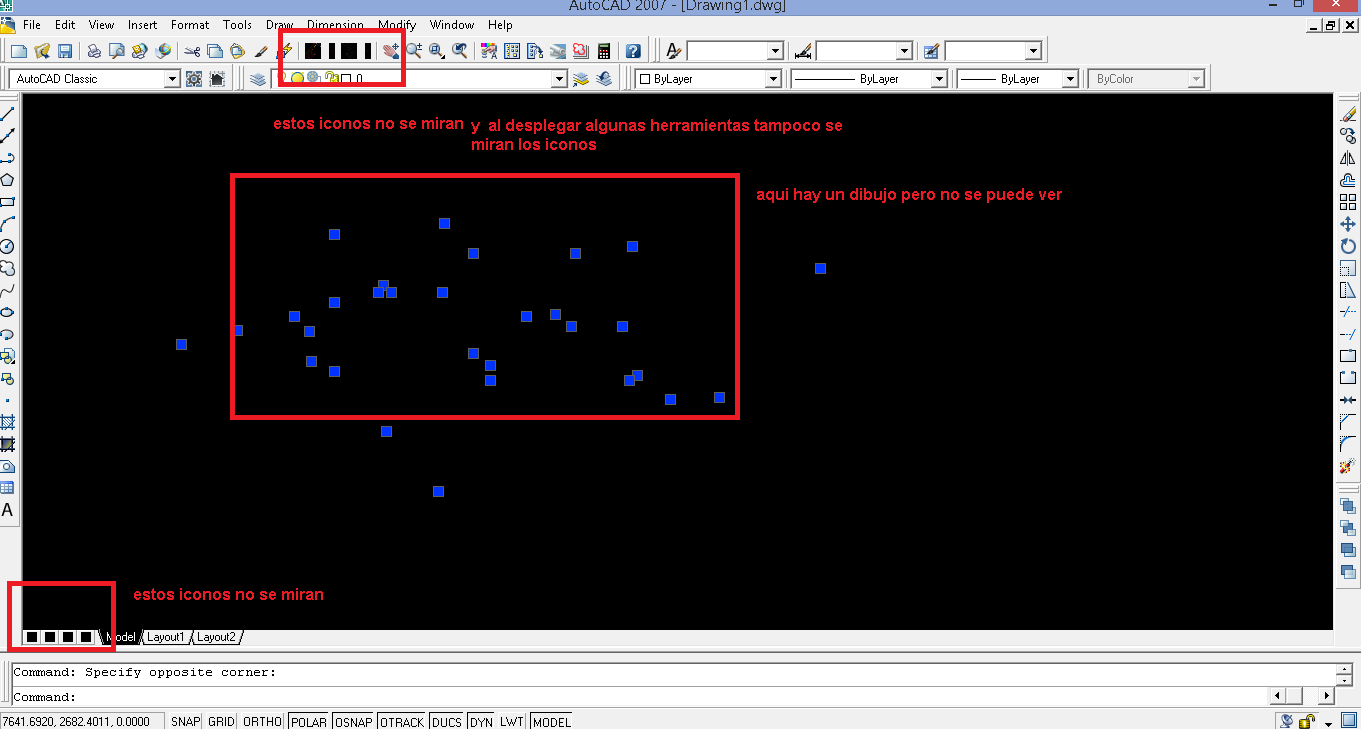
Task: Select the Pan Realtime hand icon
Action: (391, 51)
